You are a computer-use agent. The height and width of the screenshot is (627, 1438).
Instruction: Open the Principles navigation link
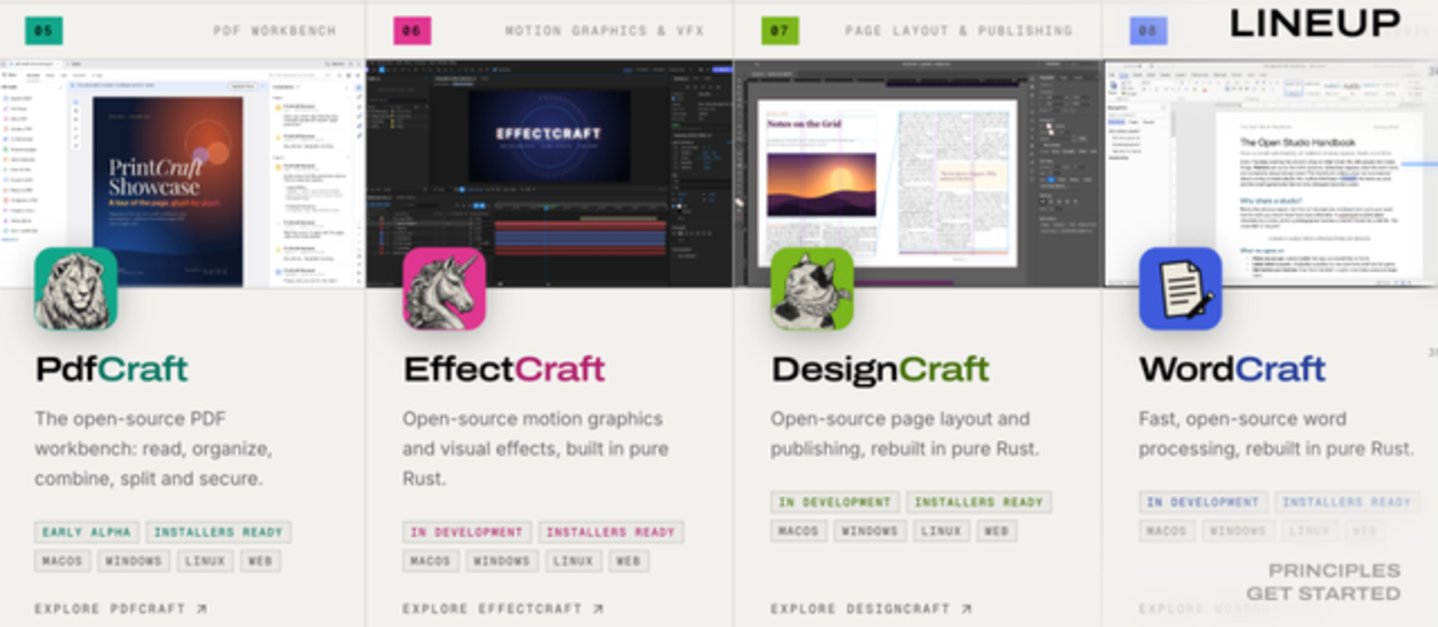tap(1334, 570)
